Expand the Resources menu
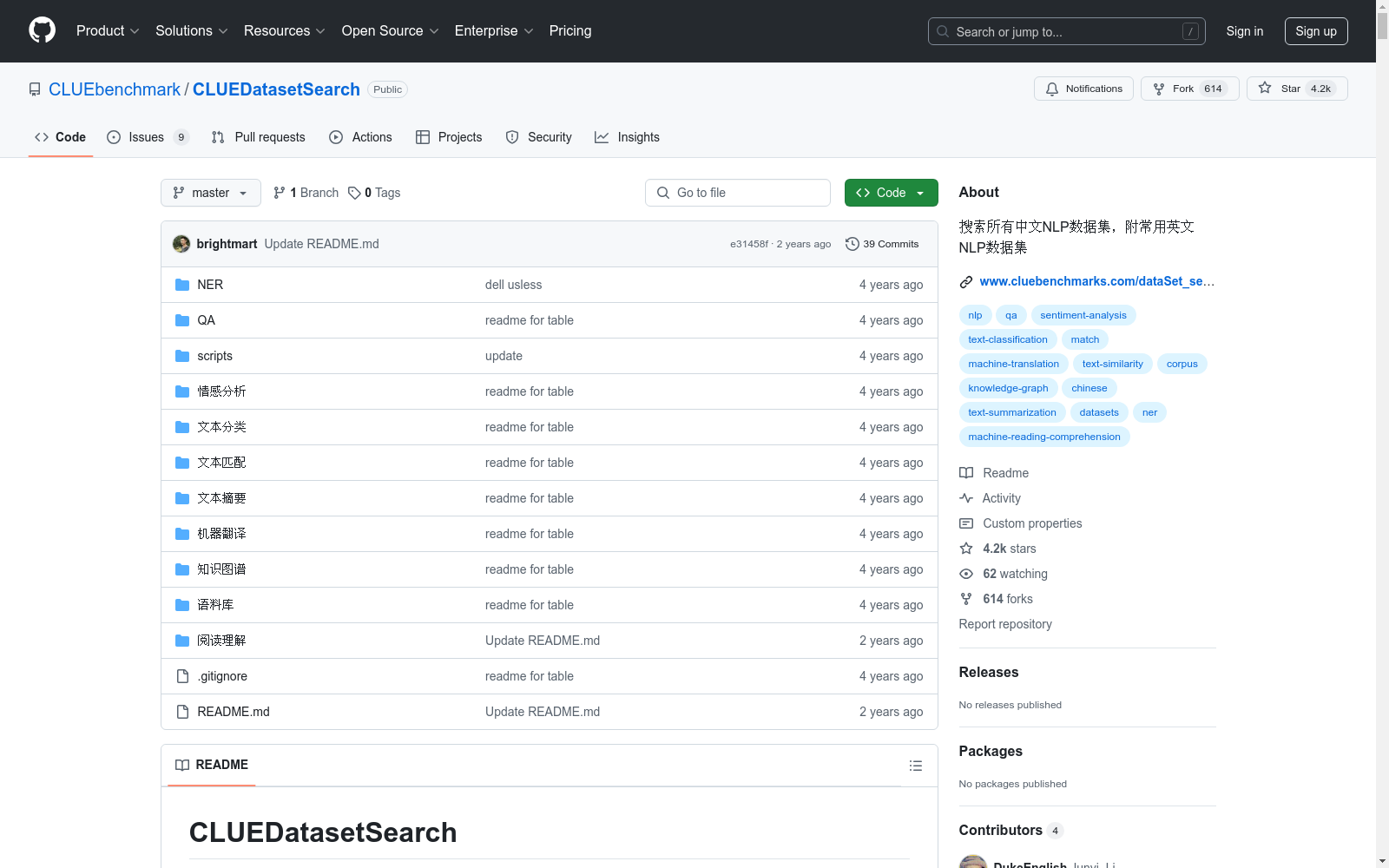The width and height of the screenshot is (1389, 868). [284, 31]
